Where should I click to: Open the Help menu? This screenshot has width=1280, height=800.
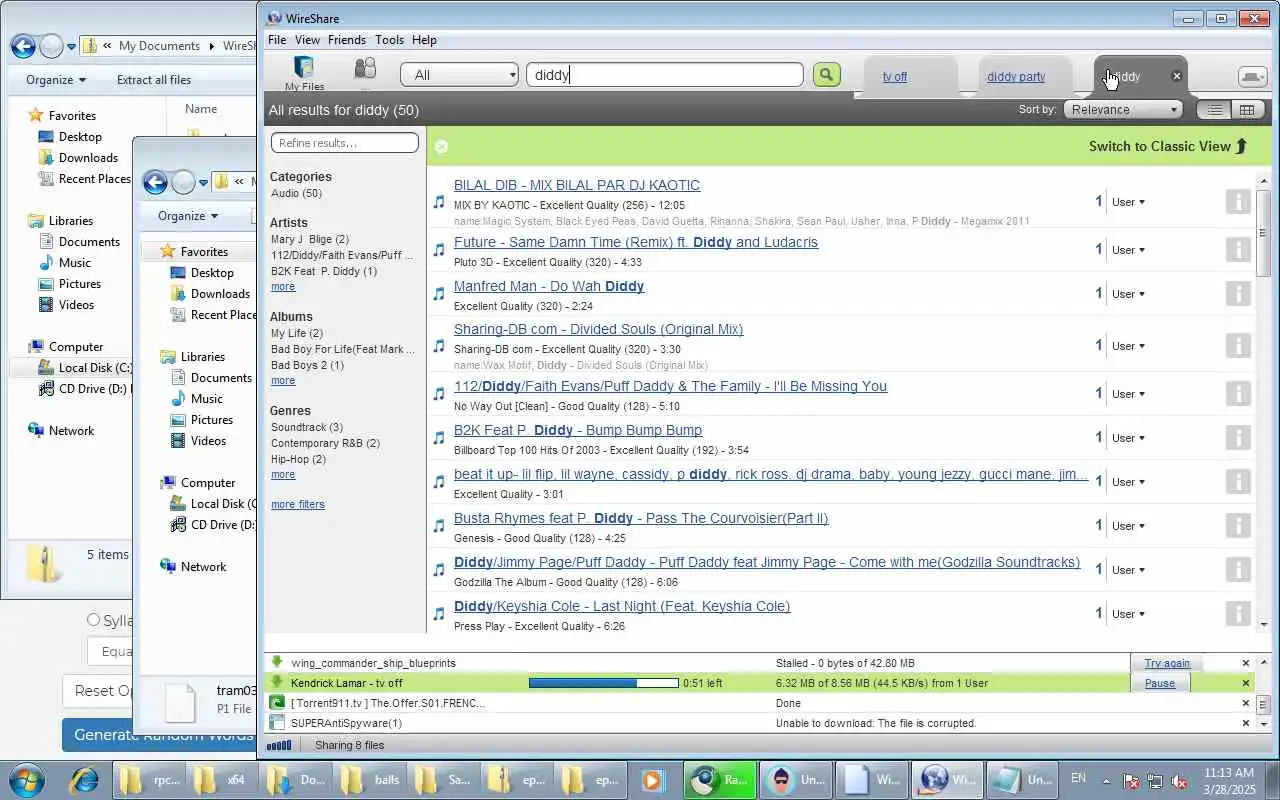[424, 40]
